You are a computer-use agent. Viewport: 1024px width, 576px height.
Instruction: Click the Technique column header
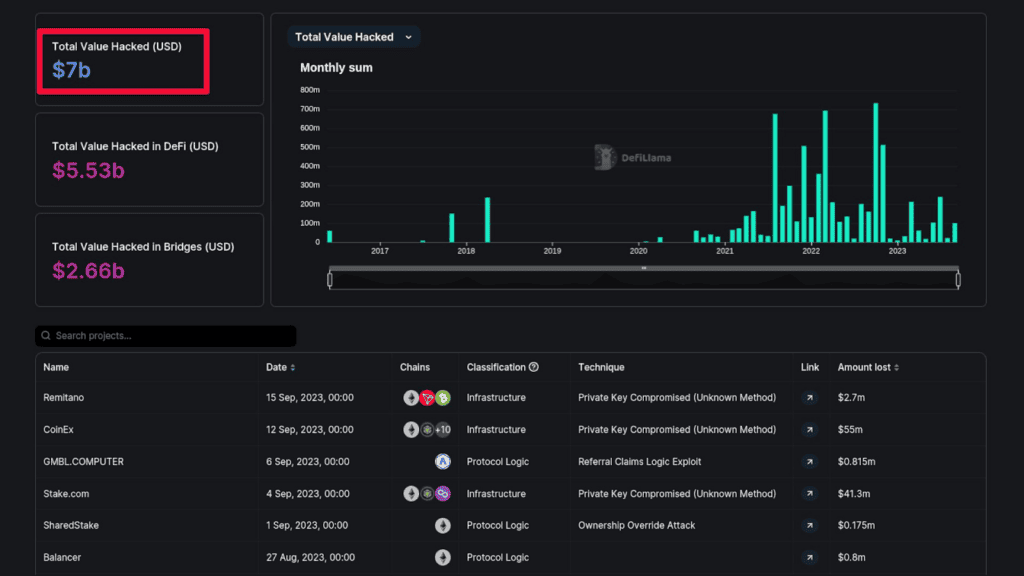pos(601,367)
